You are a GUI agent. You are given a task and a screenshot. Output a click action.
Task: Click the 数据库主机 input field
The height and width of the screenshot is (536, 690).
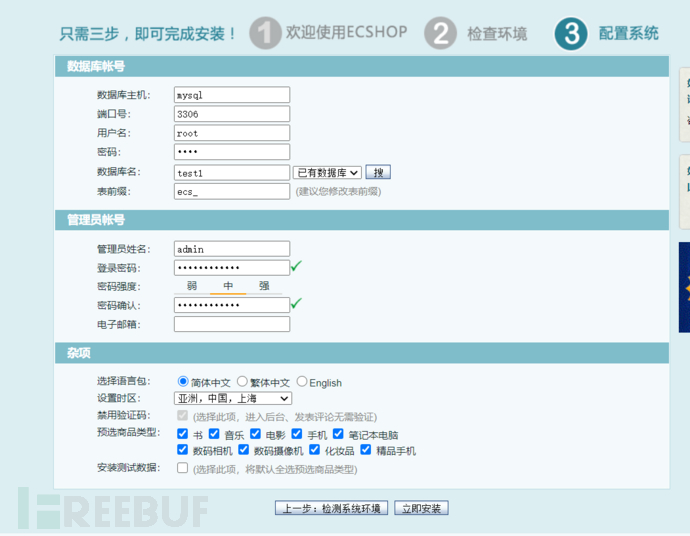(232, 95)
